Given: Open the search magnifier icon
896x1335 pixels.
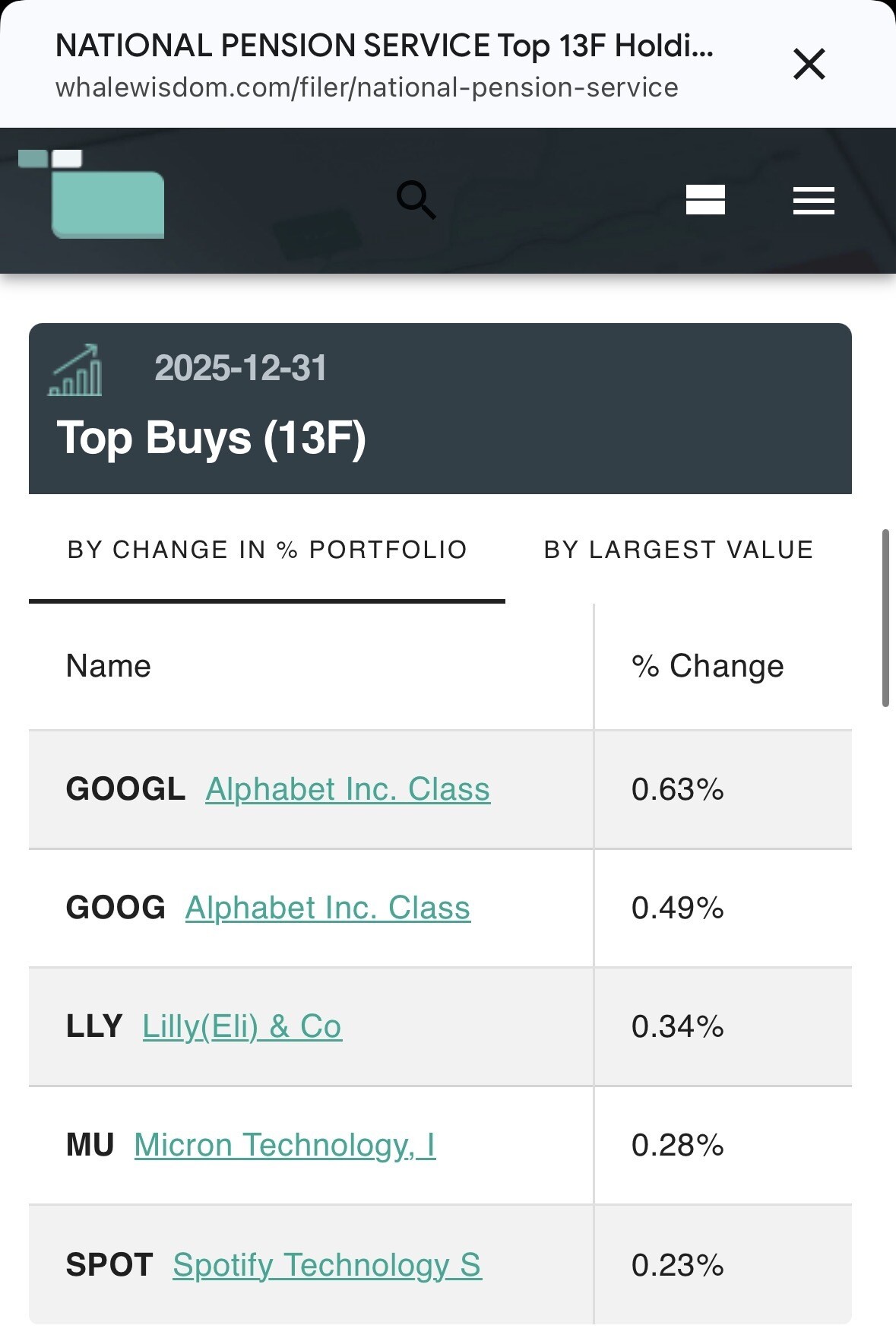Looking at the screenshot, I should 416,200.
